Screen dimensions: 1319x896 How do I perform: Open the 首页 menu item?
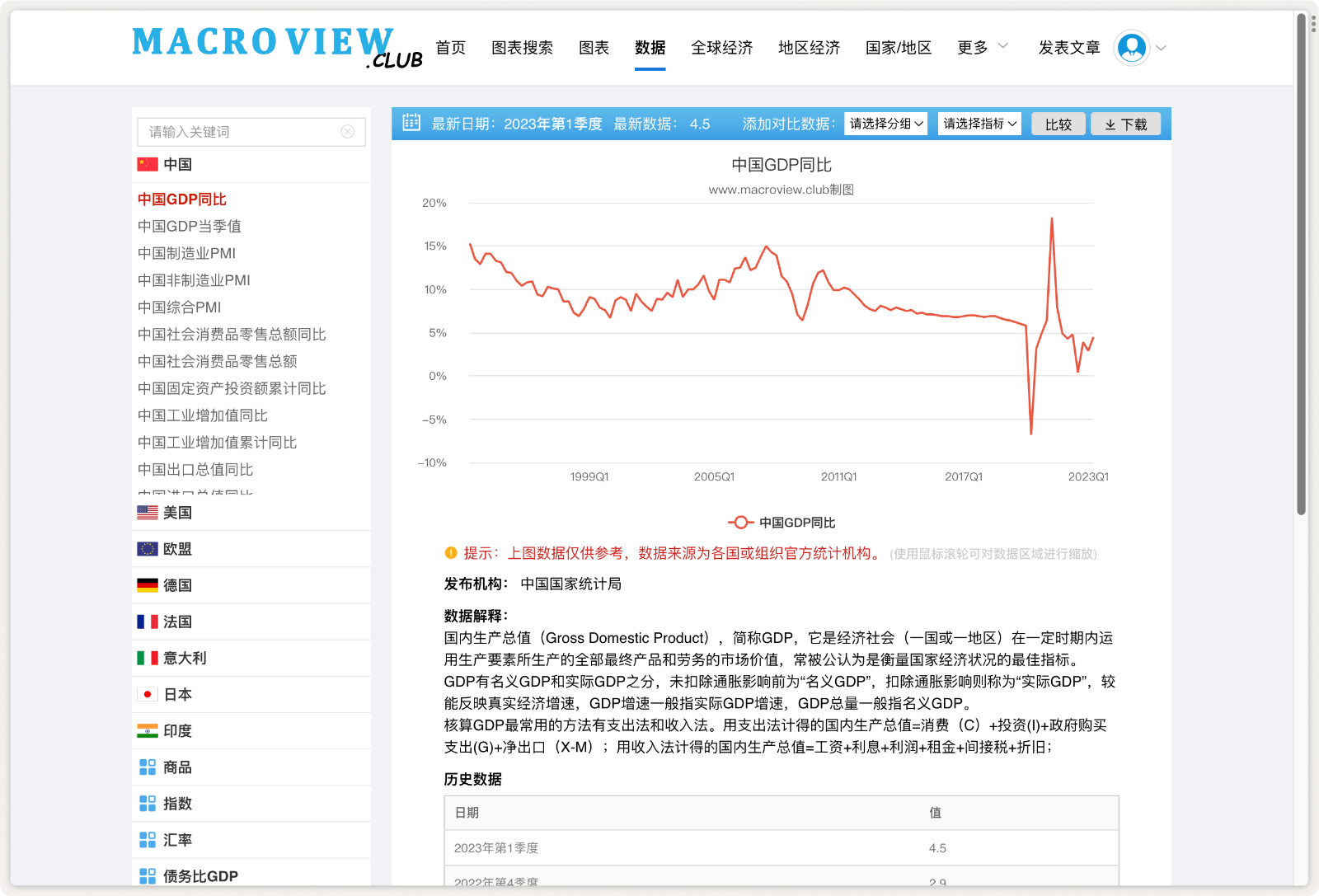(x=450, y=48)
